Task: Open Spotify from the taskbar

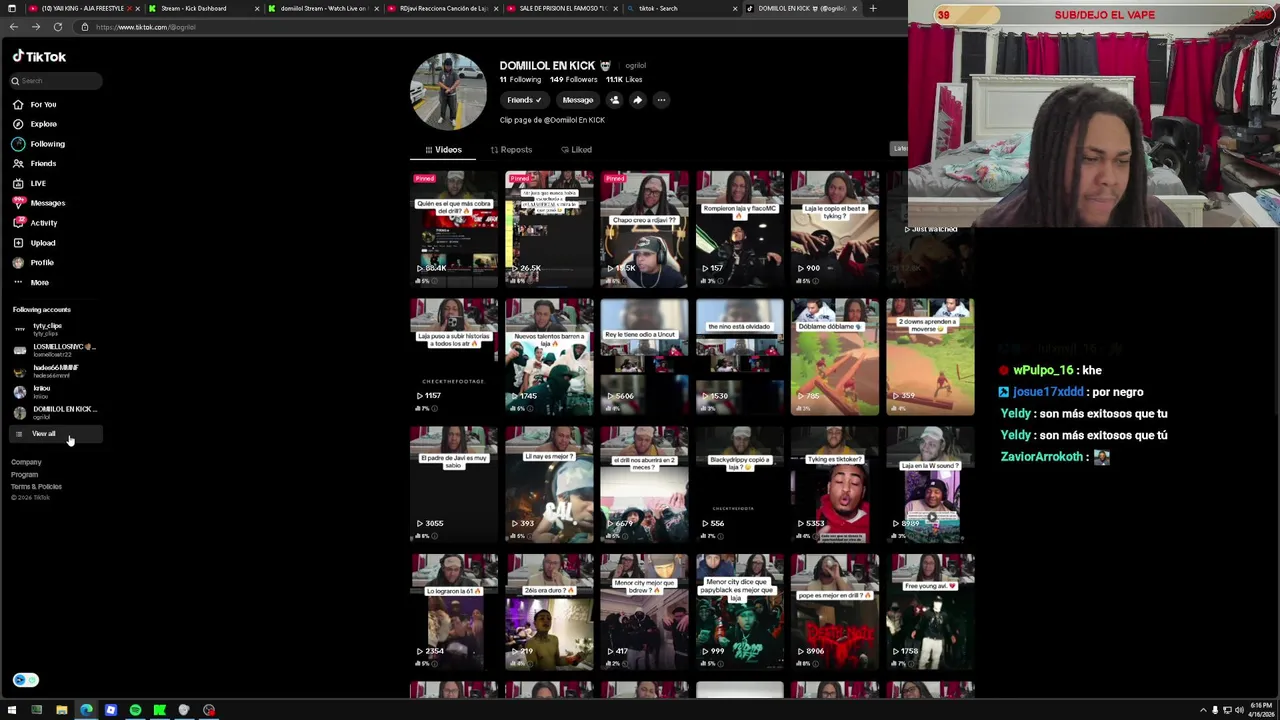Action: tap(135, 710)
